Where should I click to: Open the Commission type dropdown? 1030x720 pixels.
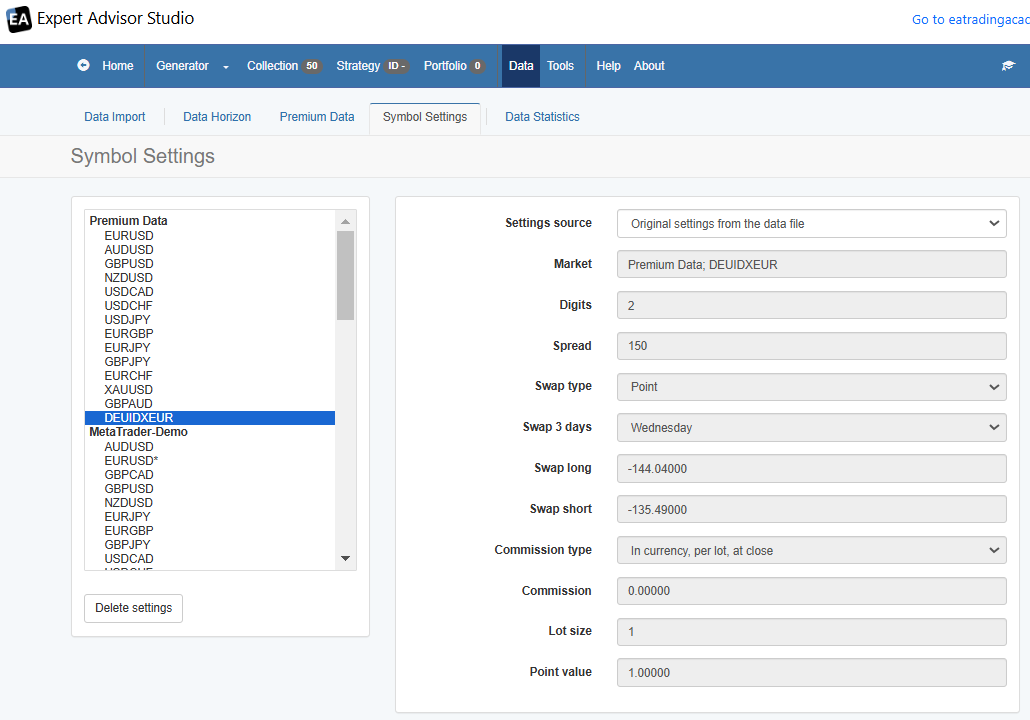[x=811, y=551]
